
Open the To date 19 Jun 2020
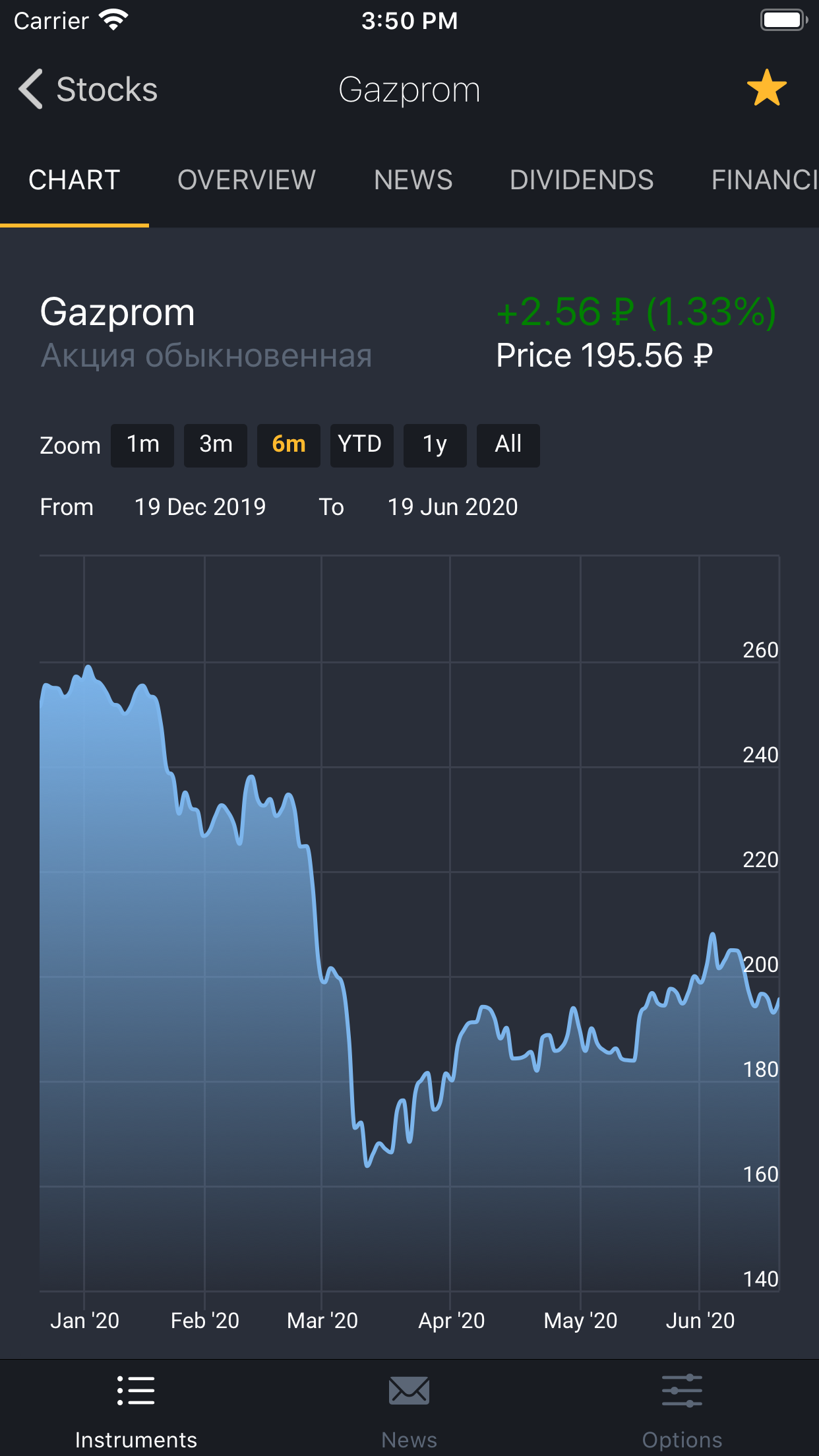tap(452, 506)
